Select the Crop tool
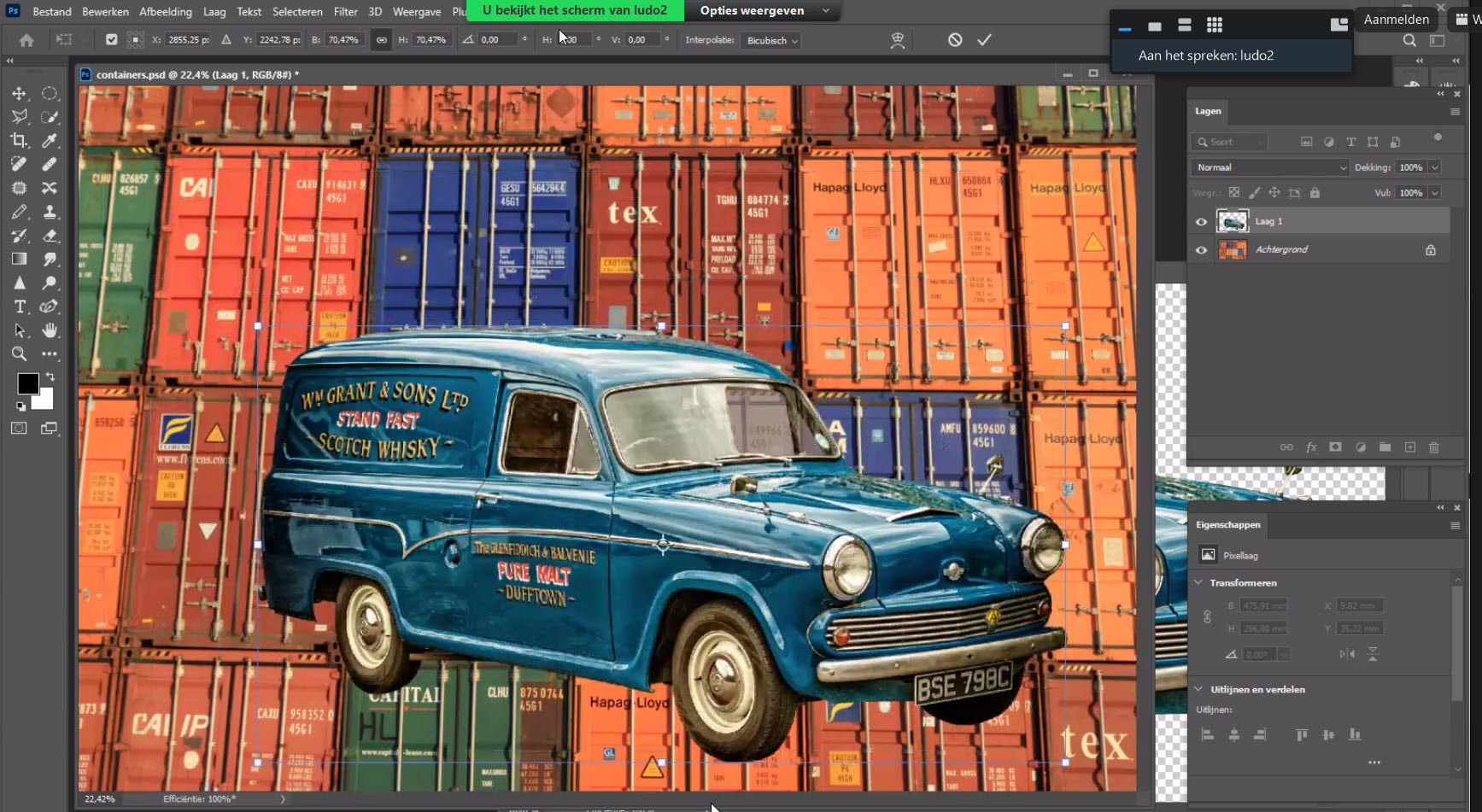The image size is (1482, 812). coord(19,141)
